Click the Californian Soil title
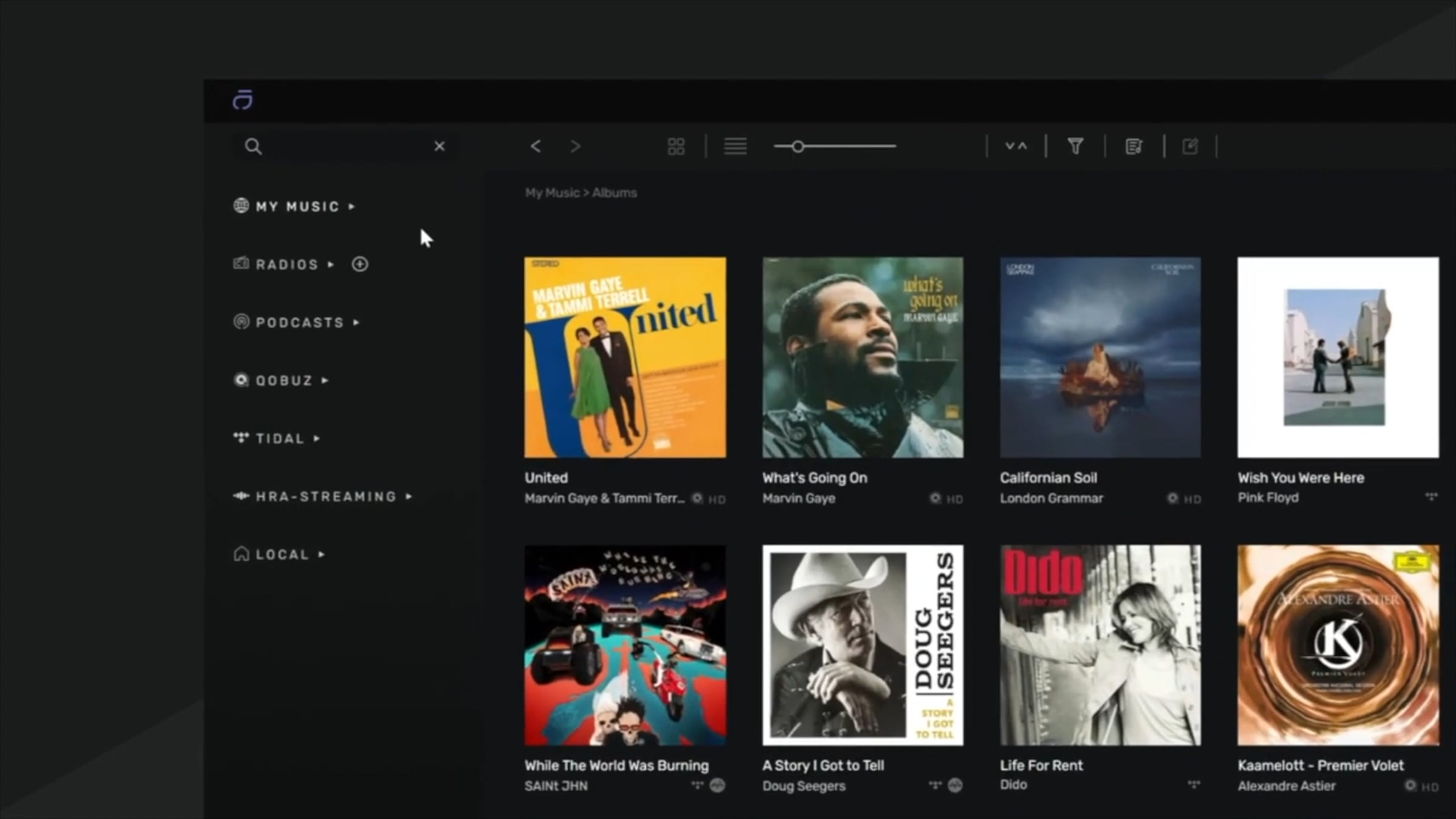The width and height of the screenshot is (1456, 819). point(1048,478)
